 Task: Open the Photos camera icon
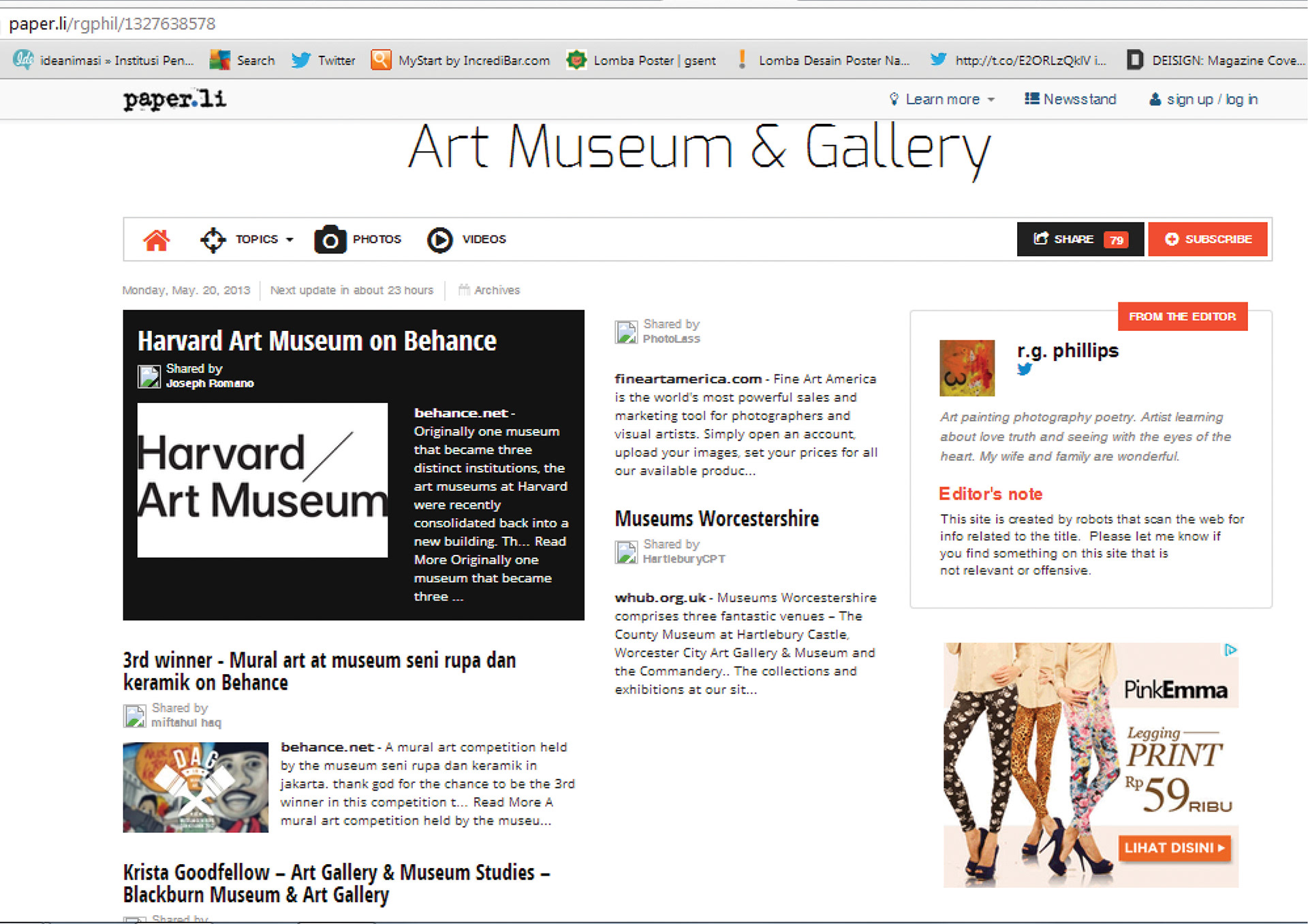330,240
